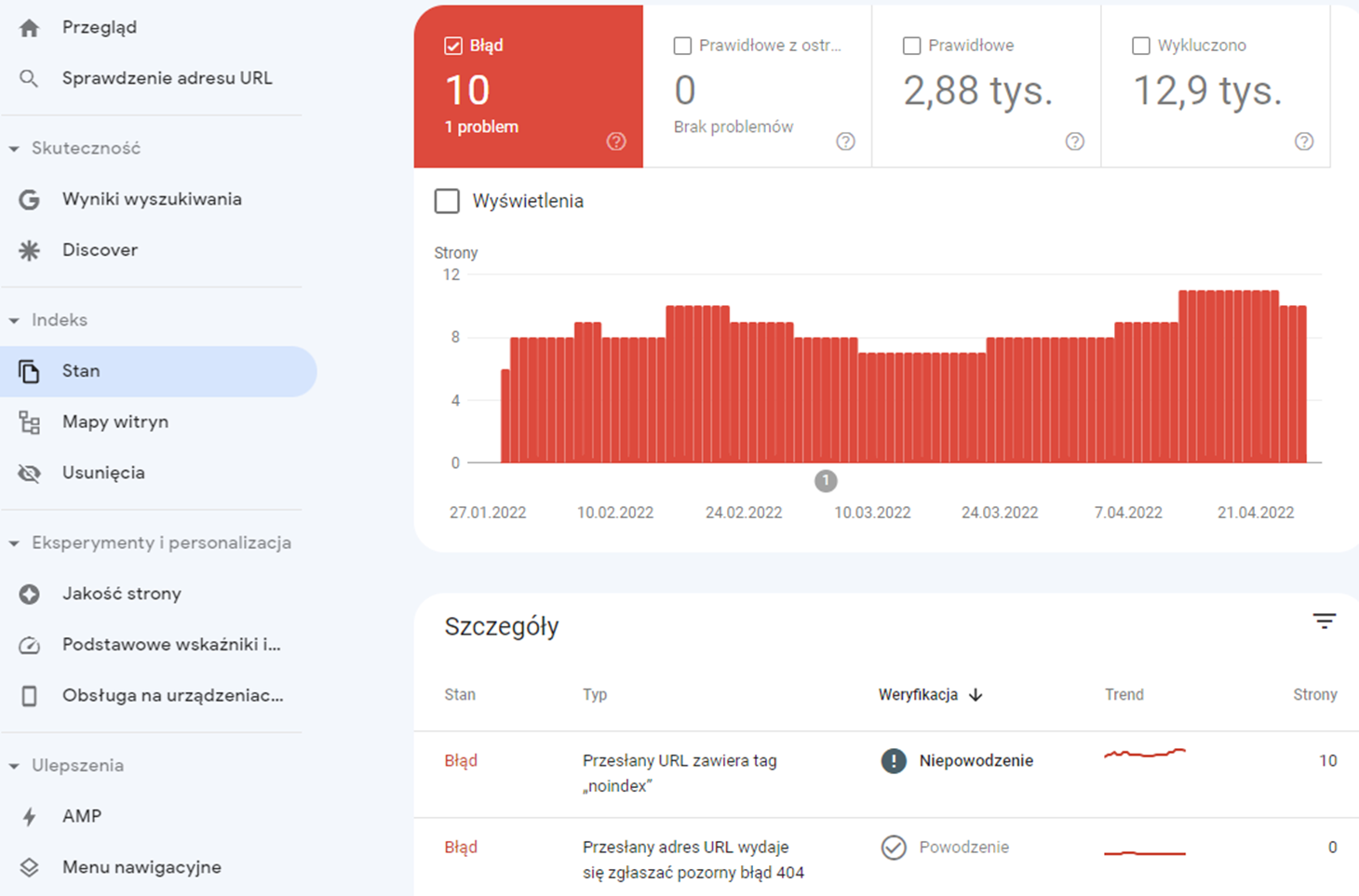This screenshot has width=1359, height=896.
Task: Click the 12,9 tys. excluded count
Action: tap(1207, 91)
